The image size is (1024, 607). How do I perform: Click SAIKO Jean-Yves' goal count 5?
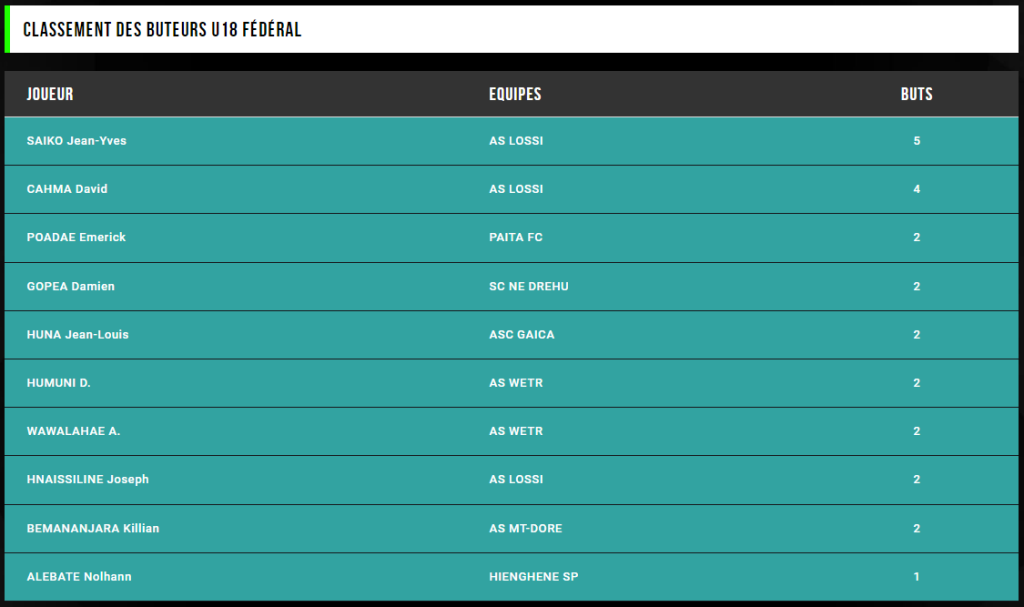pyautogui.click(x=917, y=140)
